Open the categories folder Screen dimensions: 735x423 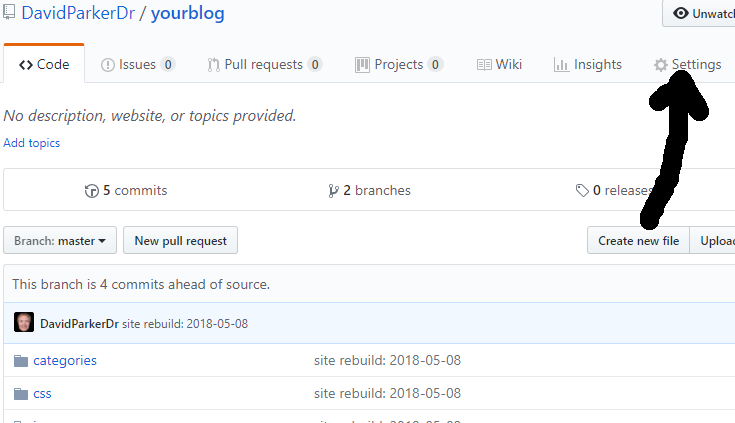[65, 360]
